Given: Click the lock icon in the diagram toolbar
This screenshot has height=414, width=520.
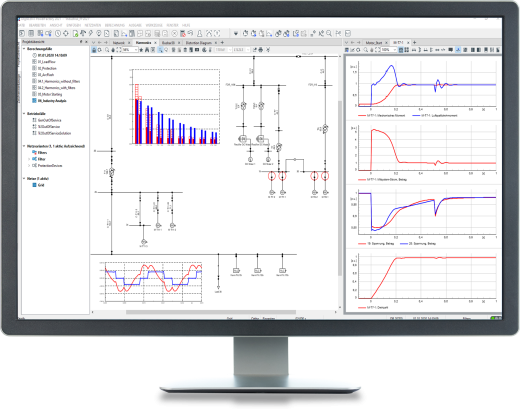Looking at the screenshot, I should pyautogui.click(x=94, y=50).
